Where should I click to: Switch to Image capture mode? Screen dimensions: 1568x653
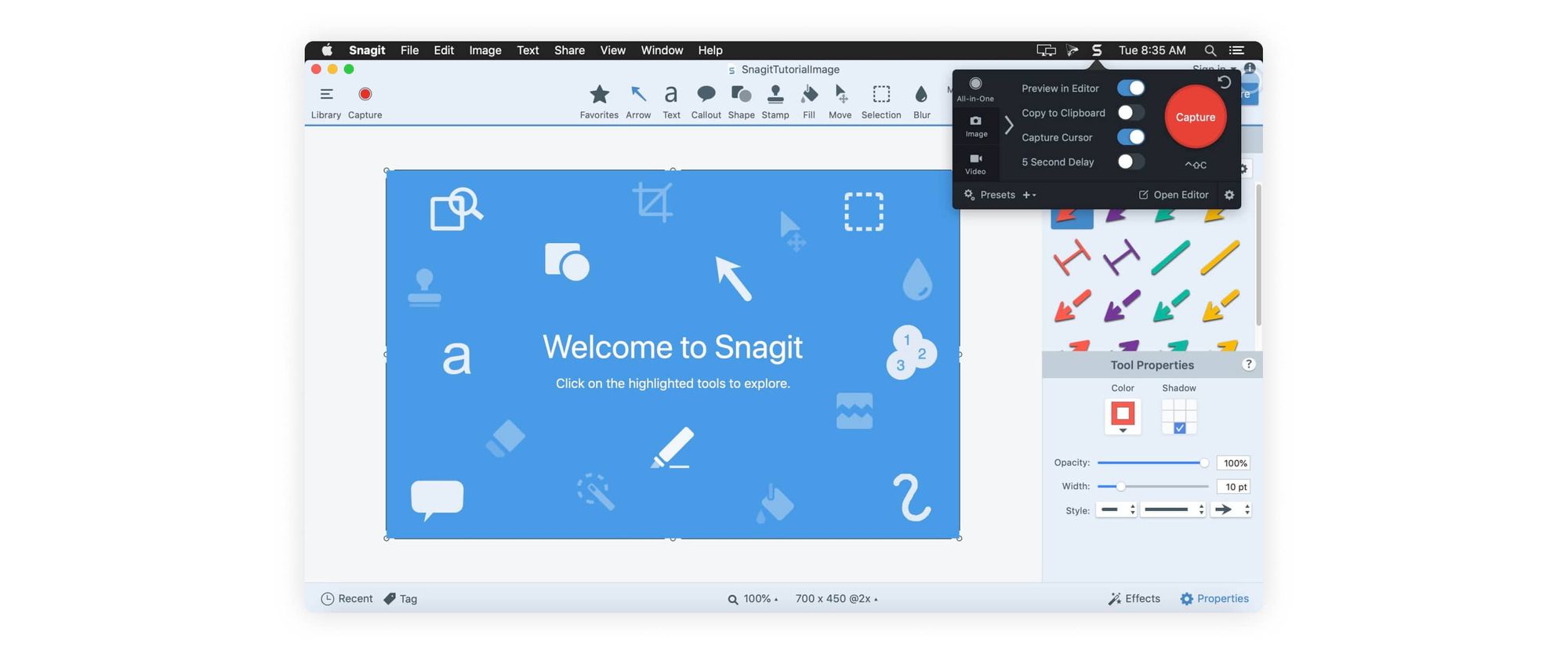(x=976, y=126)
